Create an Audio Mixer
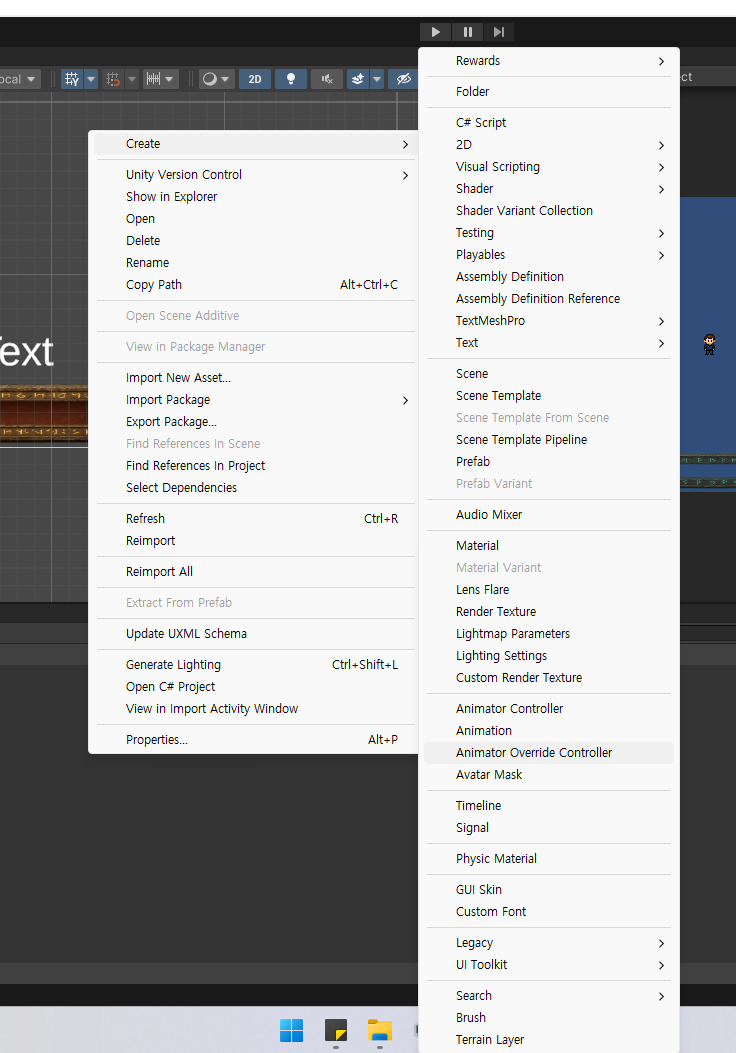 click(549, 514)
